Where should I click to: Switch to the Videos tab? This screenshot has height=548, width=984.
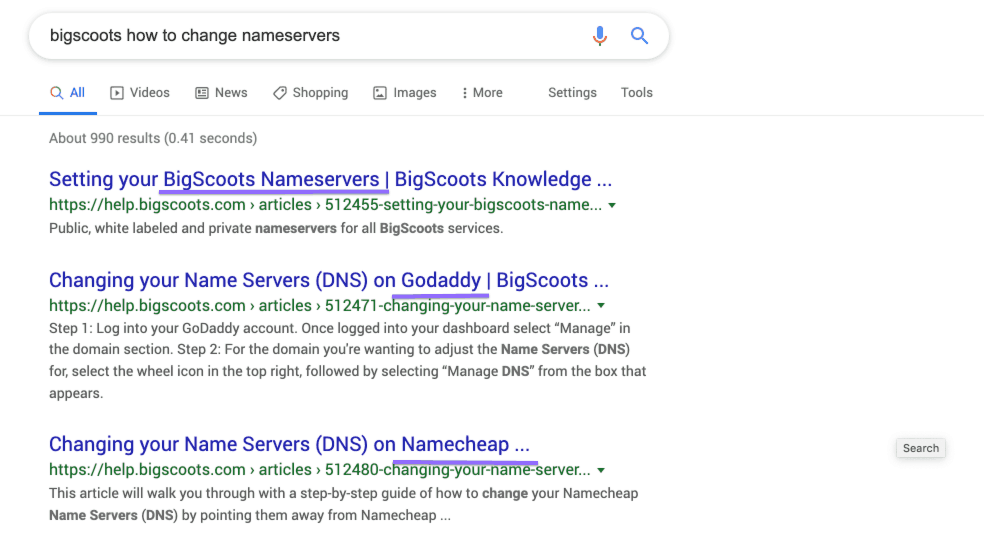point(140,93)
